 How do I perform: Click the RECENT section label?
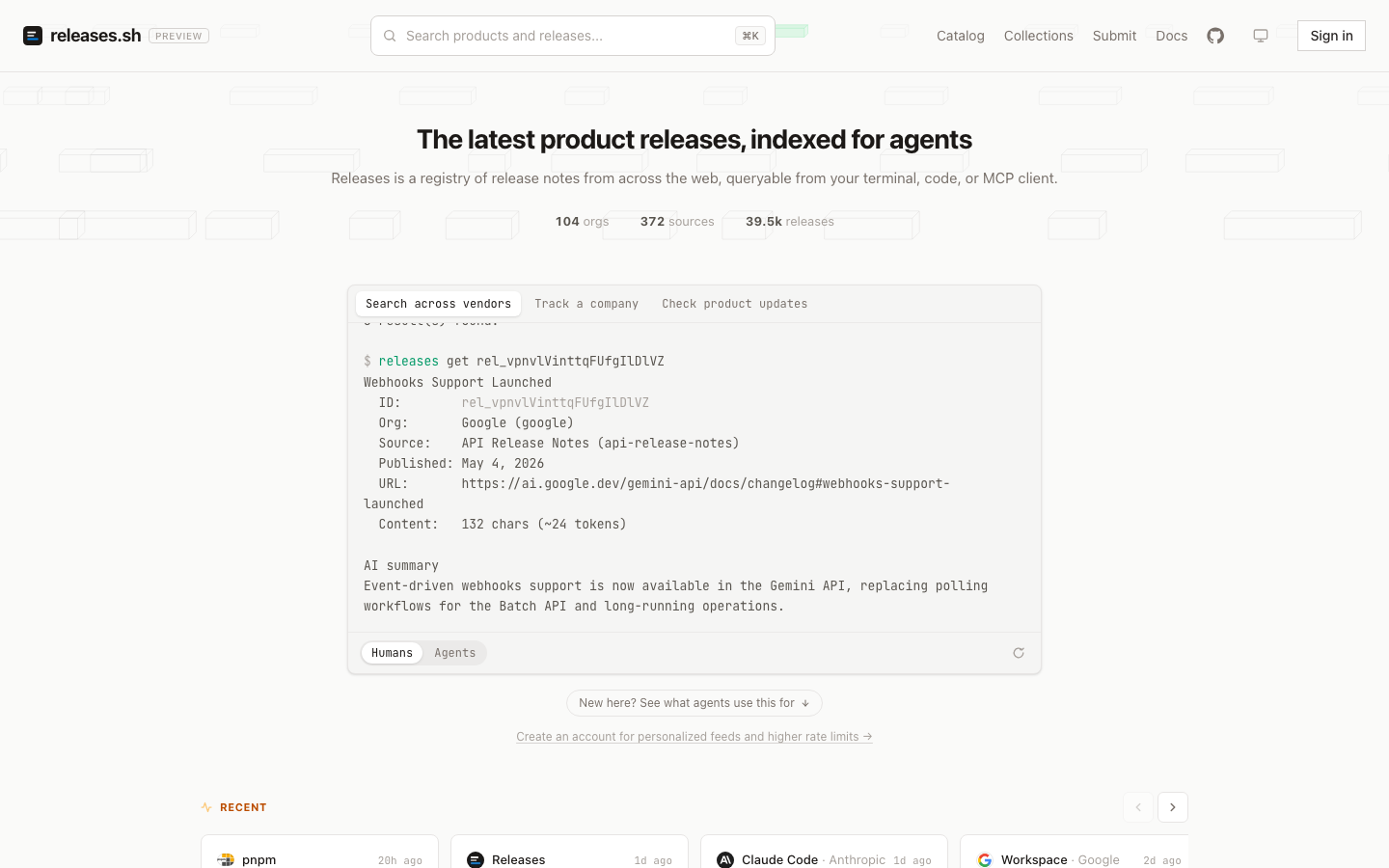tap(243, 807)
